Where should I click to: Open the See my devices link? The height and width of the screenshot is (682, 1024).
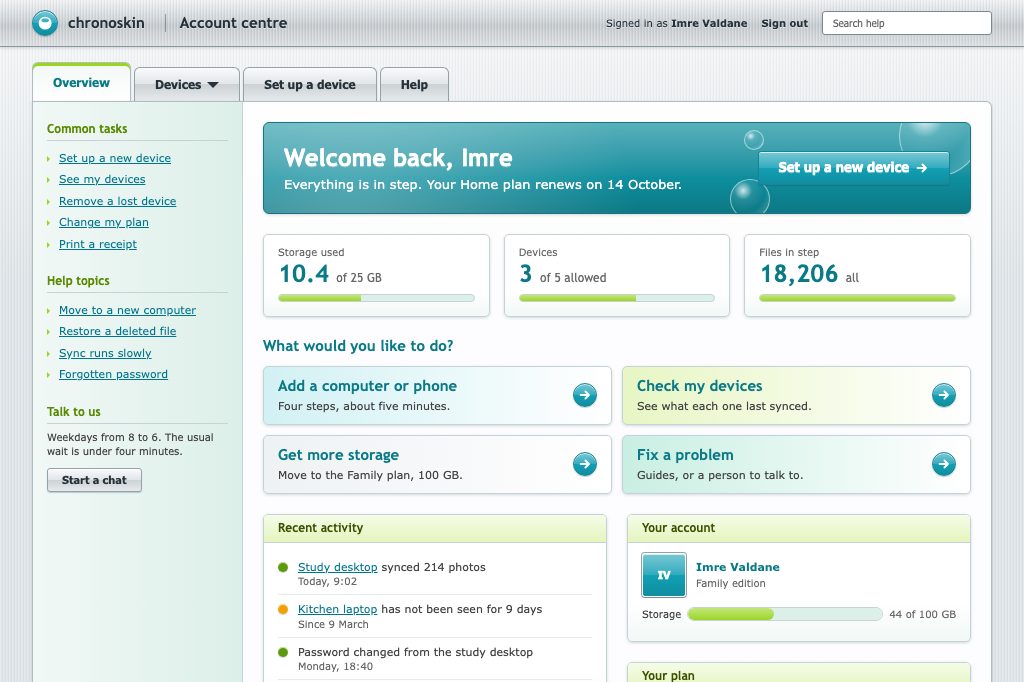tap(102, 179)
